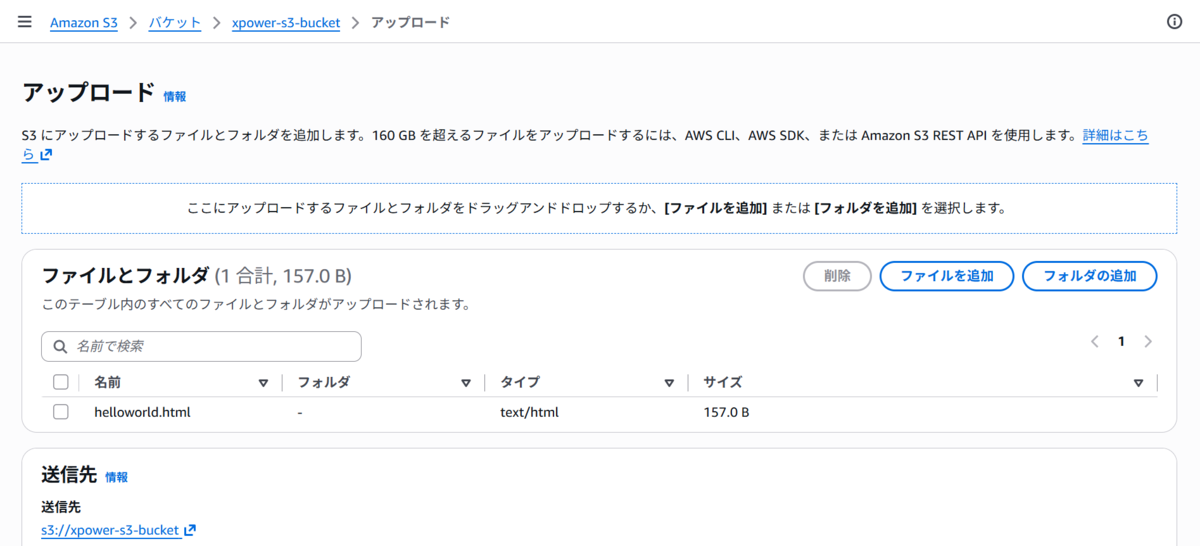This screenshot has width=1200, height=546.
Task: Sort by サイズ column arrow
Action: 1138,383
